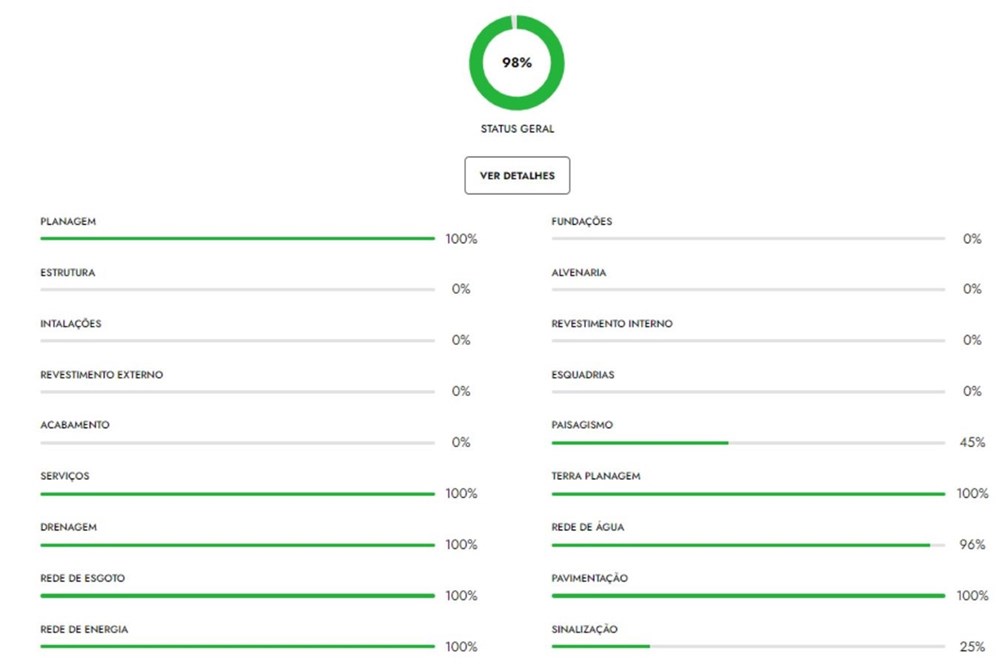Image resolution: width=1000 pixels, height=667 pixels.
Task: Click the Rede de Água progress bar
Action: pyautogui.click(x=748, y=545)
